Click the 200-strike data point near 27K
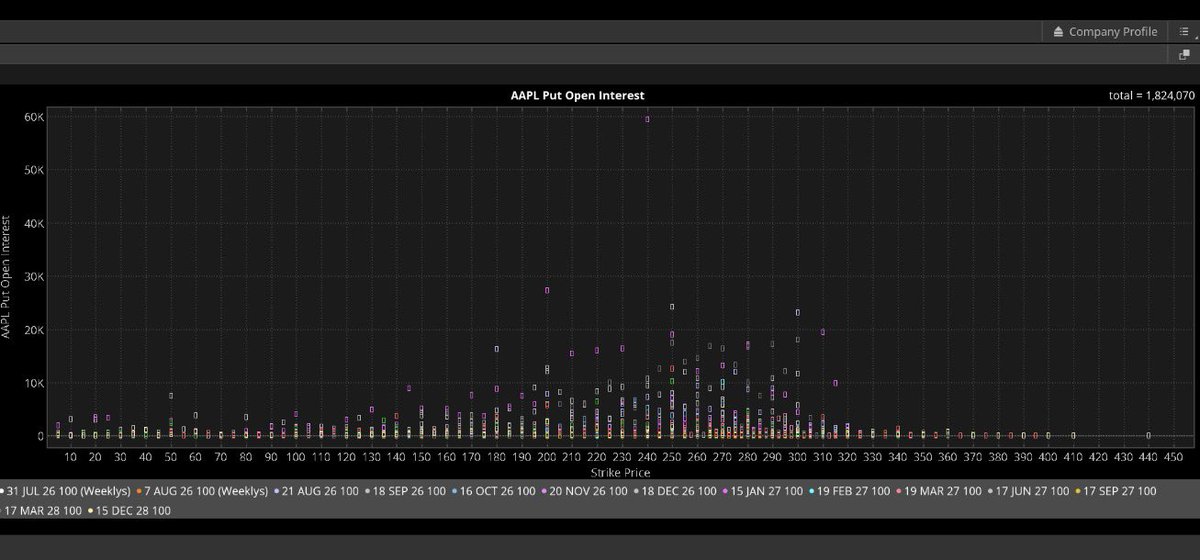Image resolution: width=1200 pixels, height=560 pixels. (547, 290)
